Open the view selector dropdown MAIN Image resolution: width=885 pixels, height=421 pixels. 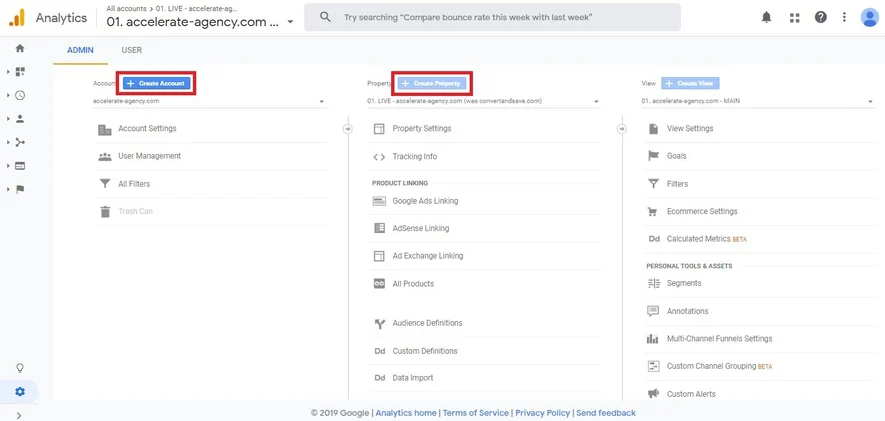coord(758,102)
